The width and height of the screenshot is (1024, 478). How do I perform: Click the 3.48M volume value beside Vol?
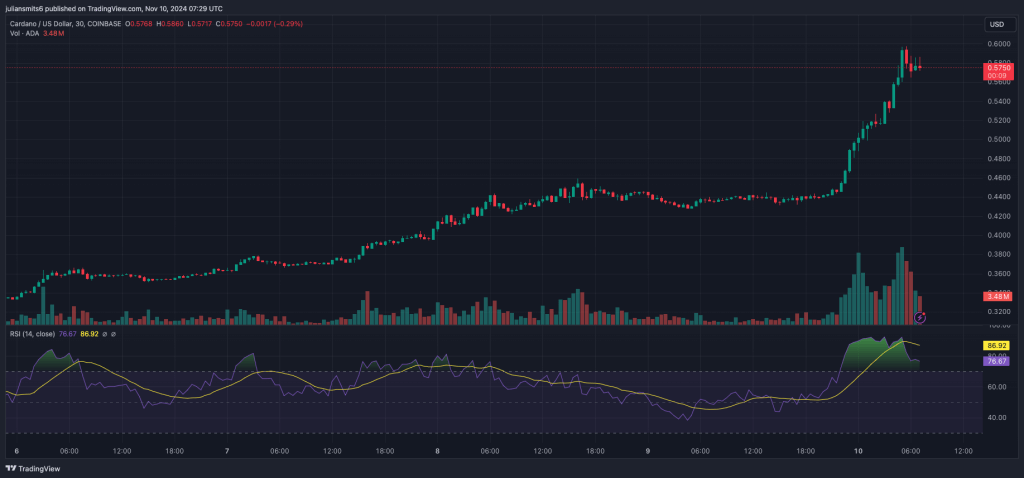(x=54, y=33)
